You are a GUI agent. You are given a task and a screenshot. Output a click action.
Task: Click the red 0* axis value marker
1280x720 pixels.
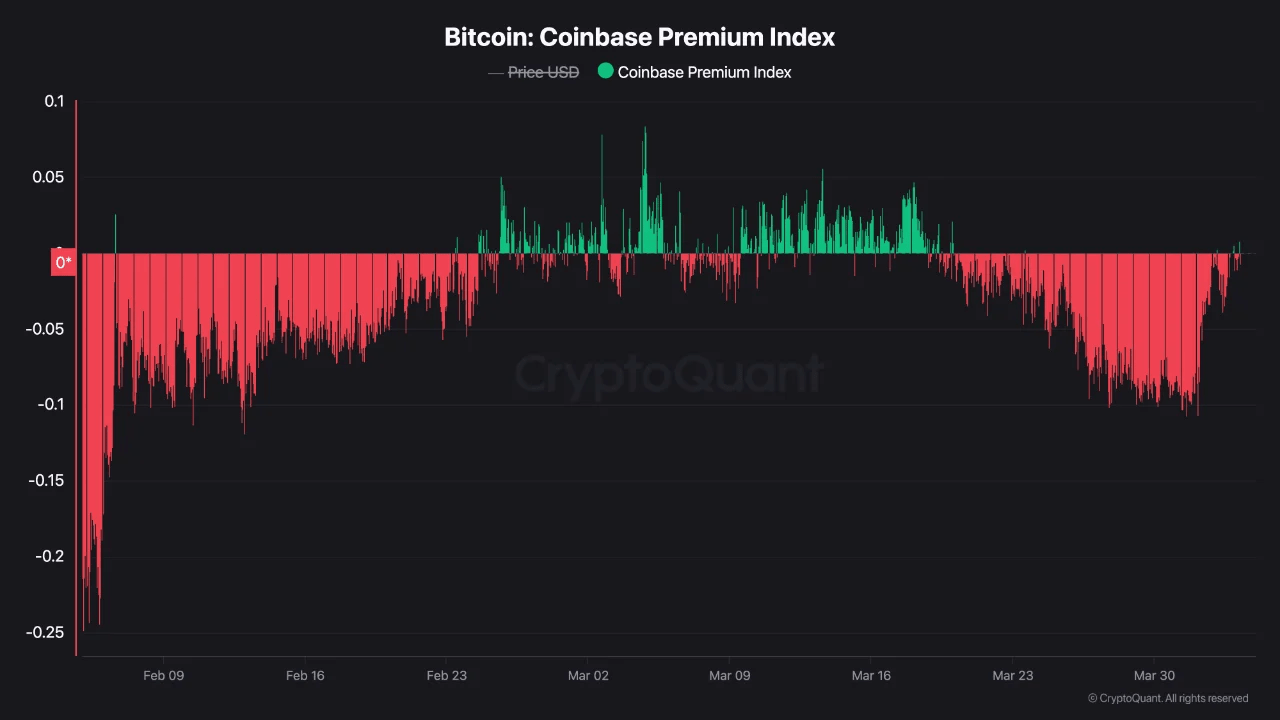point(63,263)
